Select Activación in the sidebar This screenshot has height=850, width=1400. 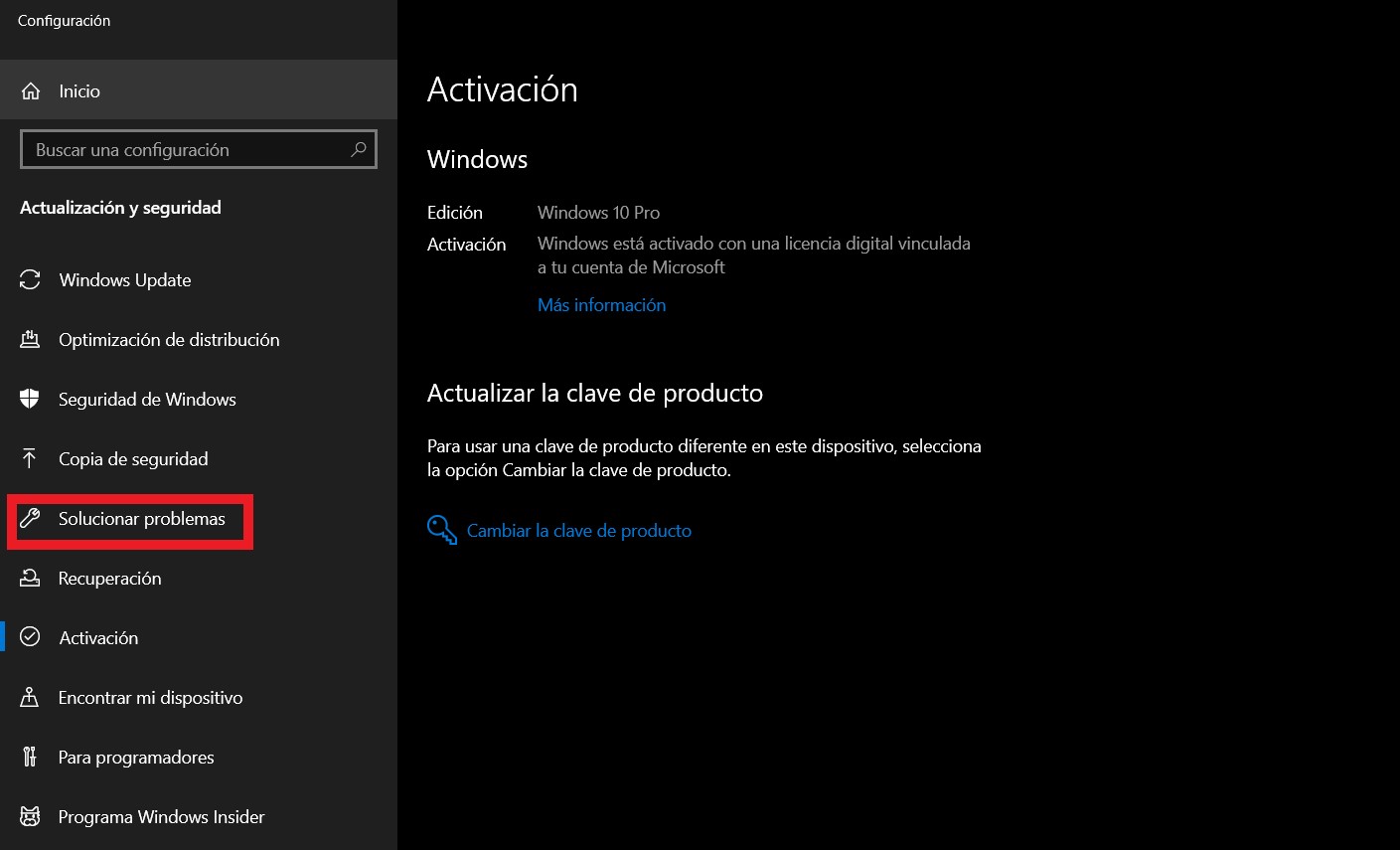pos(199,638)
